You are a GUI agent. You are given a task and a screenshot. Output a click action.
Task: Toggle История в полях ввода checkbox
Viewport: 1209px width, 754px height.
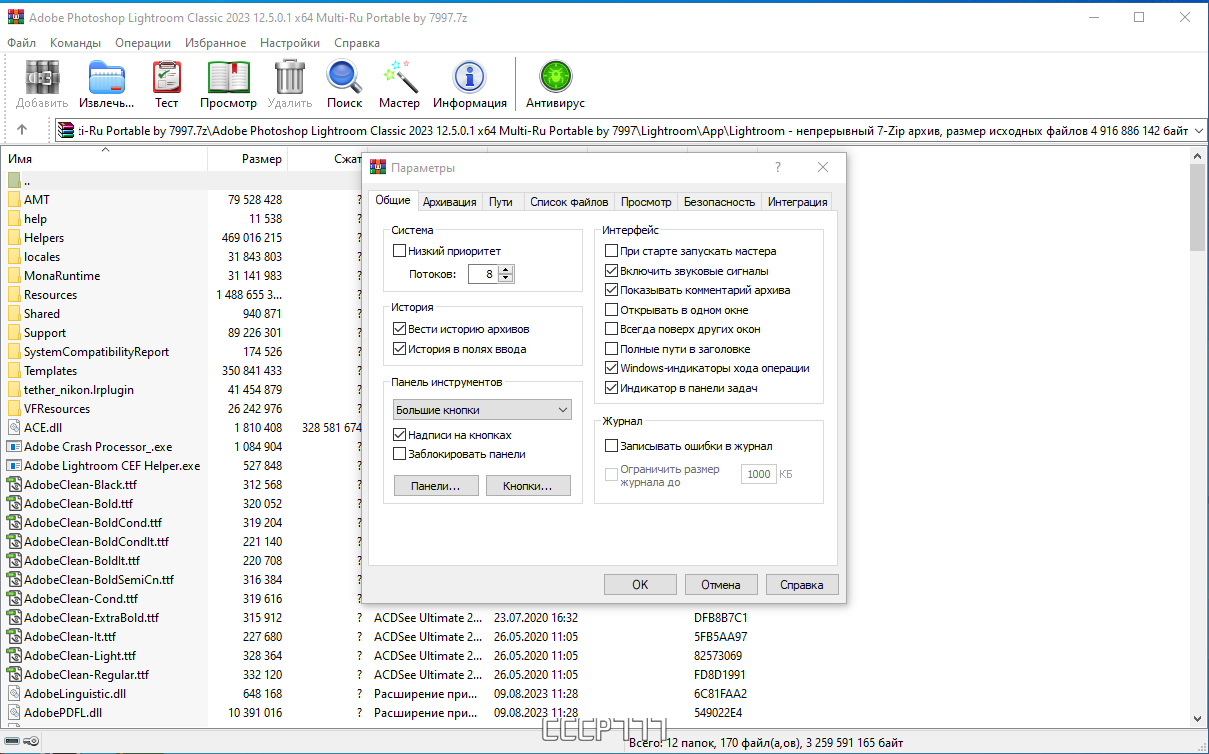400,349
